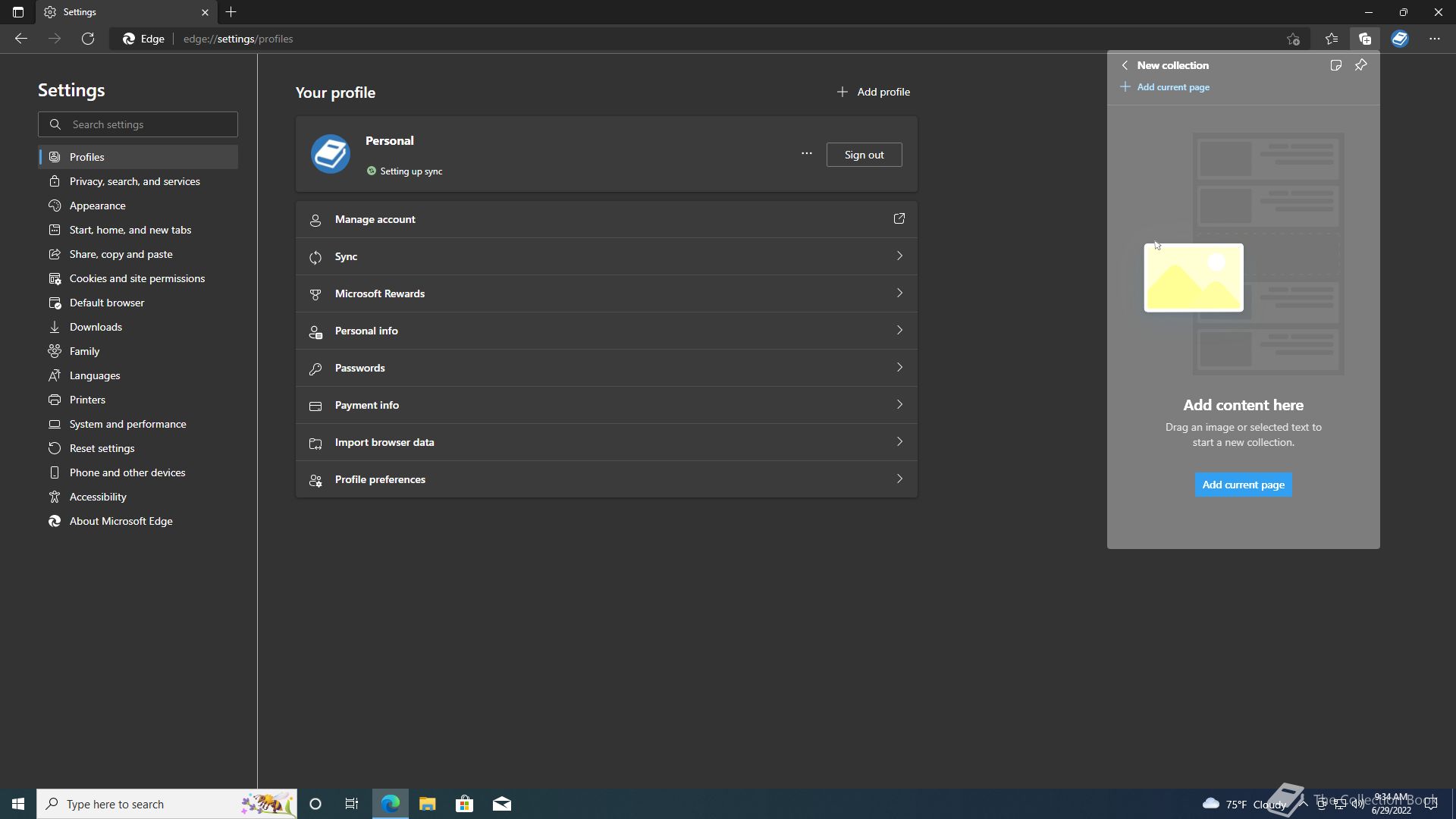Click the Cortana circle icon
This screenshot has height=819, width=1456.
[x=315, y=804]
